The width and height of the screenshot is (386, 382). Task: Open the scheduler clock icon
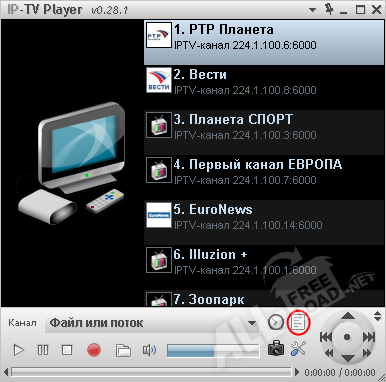pos(275,322)
